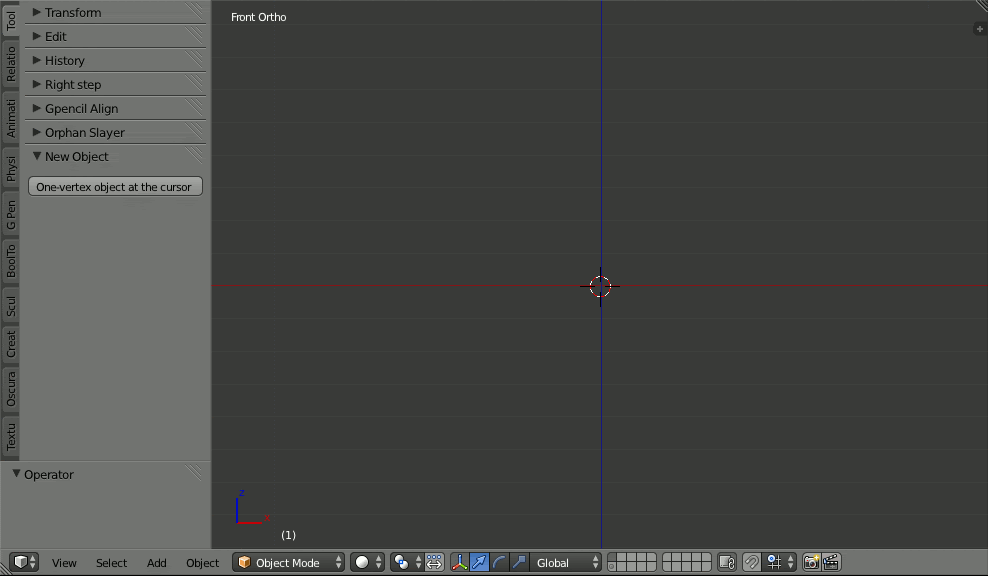Render OpenGL animation with clapperboard icon
Screen dimensions: 988x576
pos(831,562)
